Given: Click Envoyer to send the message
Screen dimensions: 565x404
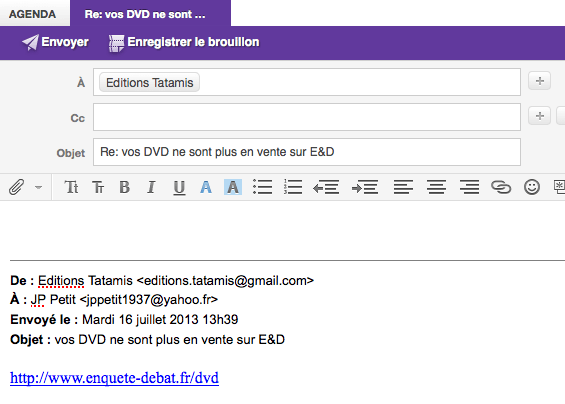Looking at the screenshot, I should 55,42.
